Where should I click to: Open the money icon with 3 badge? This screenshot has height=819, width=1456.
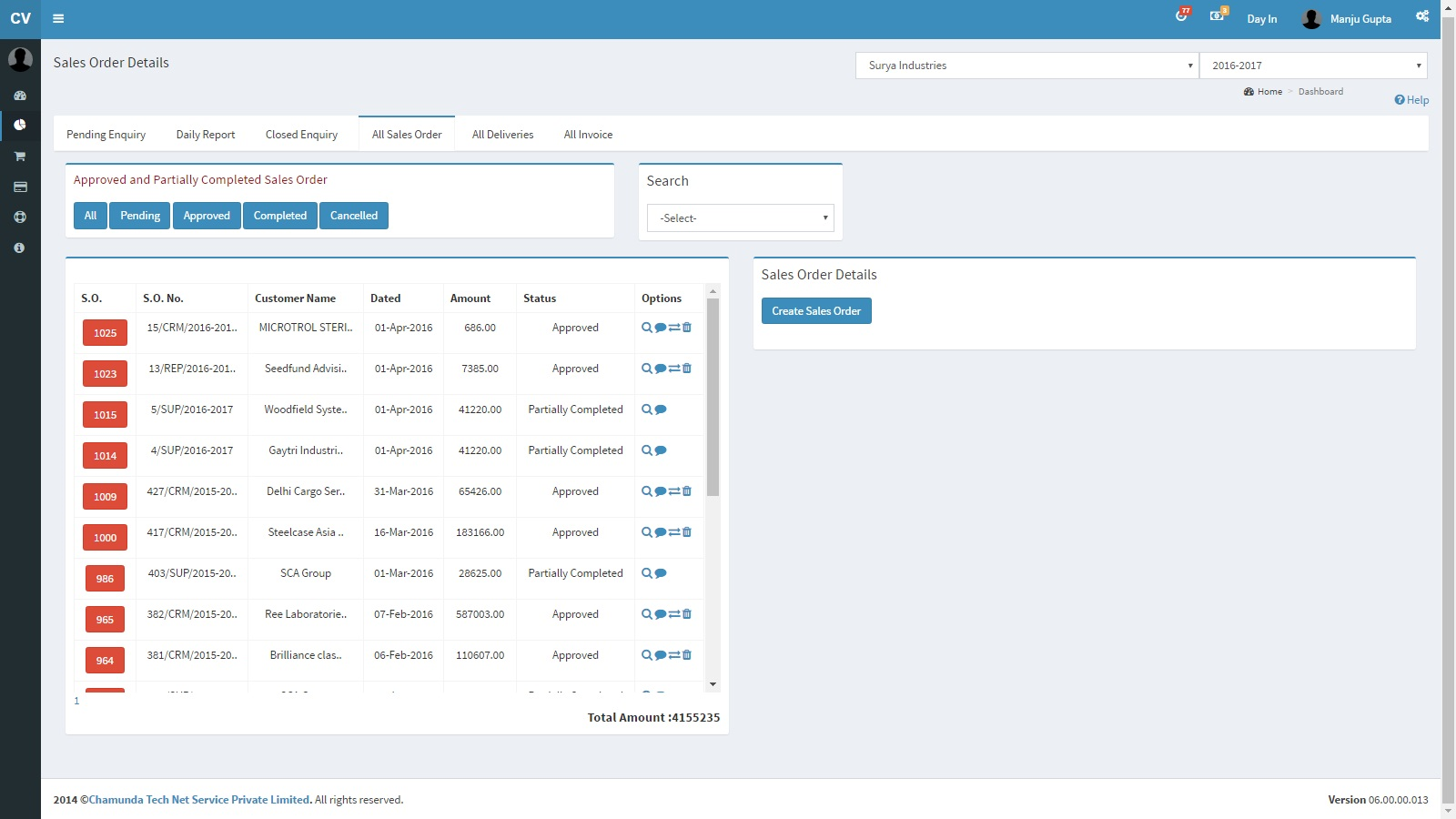pos(1218,15)
